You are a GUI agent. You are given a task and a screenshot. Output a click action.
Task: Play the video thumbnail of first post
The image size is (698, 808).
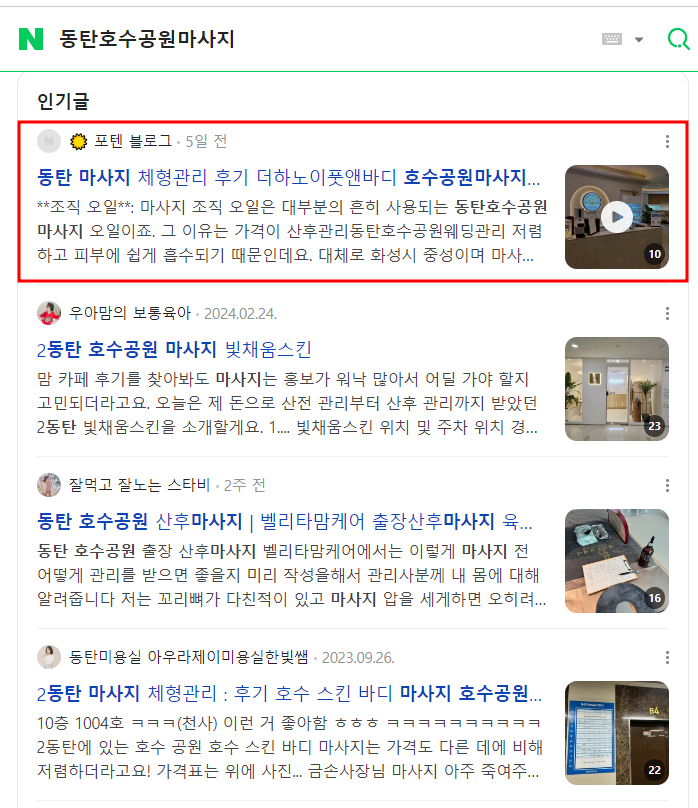[x=617, y=217]
